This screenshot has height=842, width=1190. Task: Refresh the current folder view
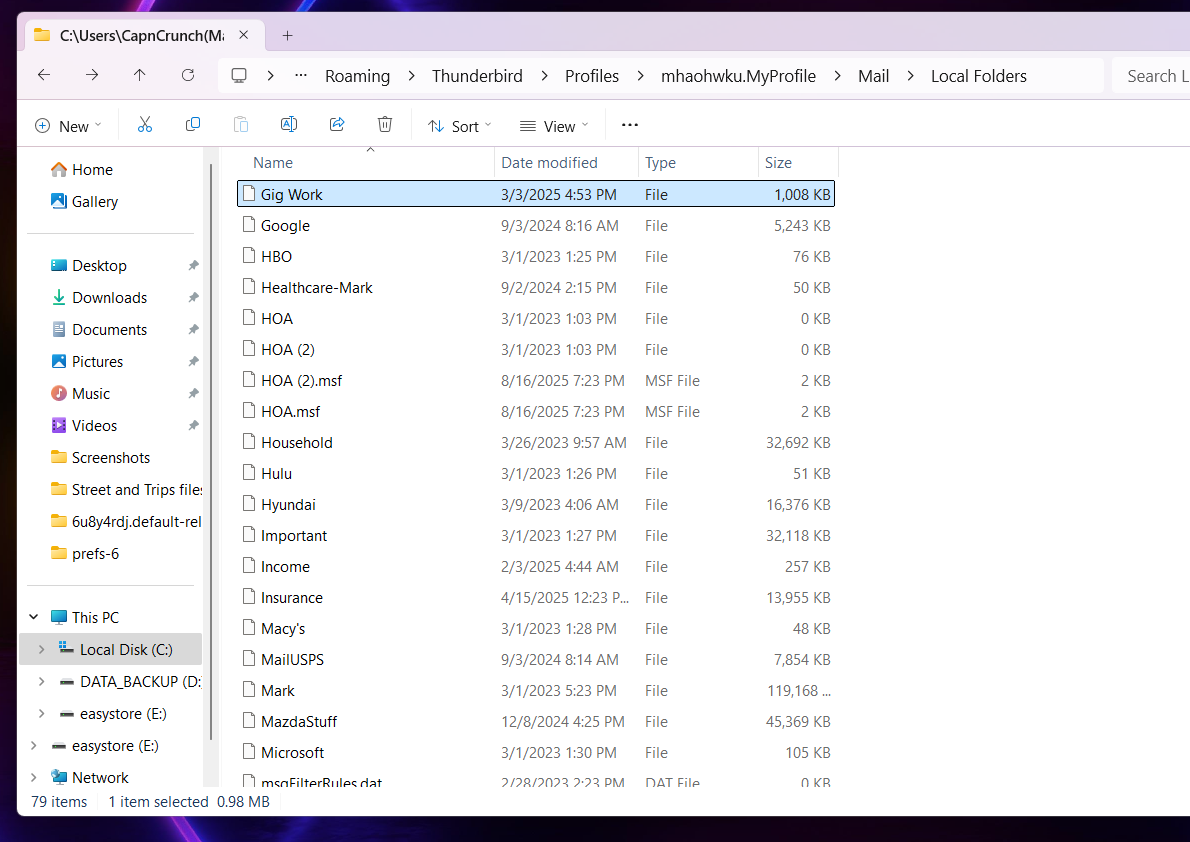click(x=187, y=76)
